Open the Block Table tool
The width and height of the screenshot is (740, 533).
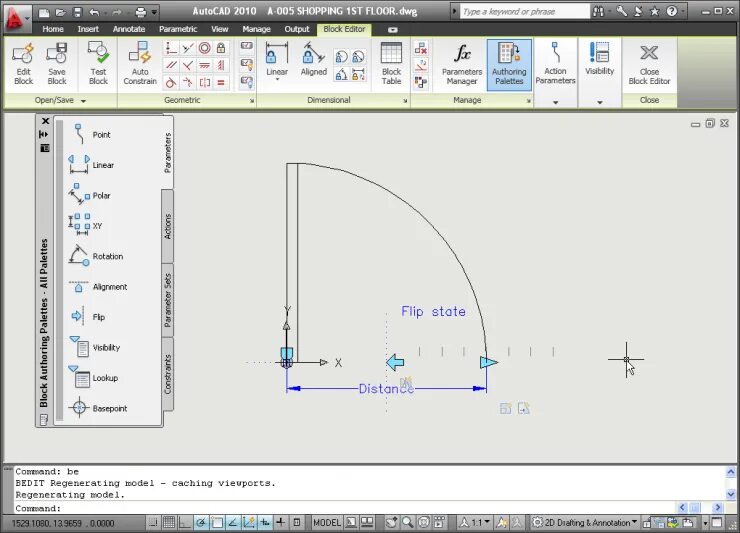(391, 64)
